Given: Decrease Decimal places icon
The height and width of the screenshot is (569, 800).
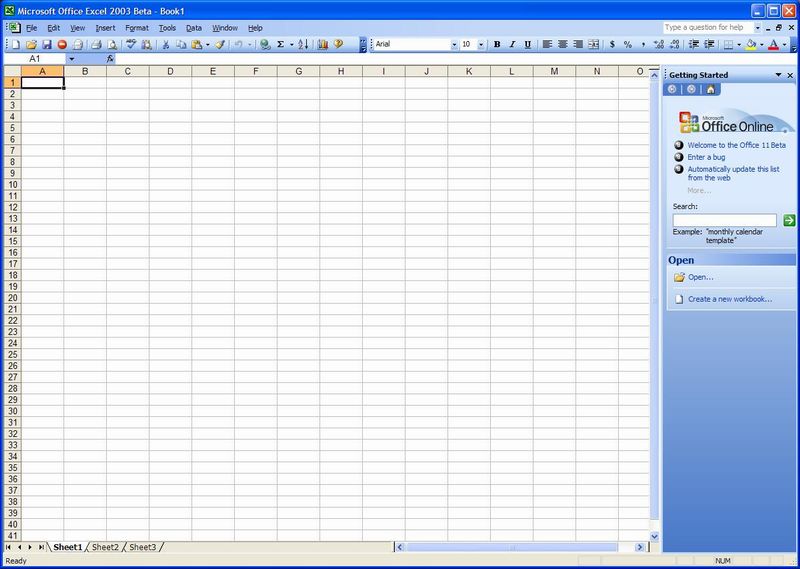Looking at the screenshot, I should [x=674, y=44].
